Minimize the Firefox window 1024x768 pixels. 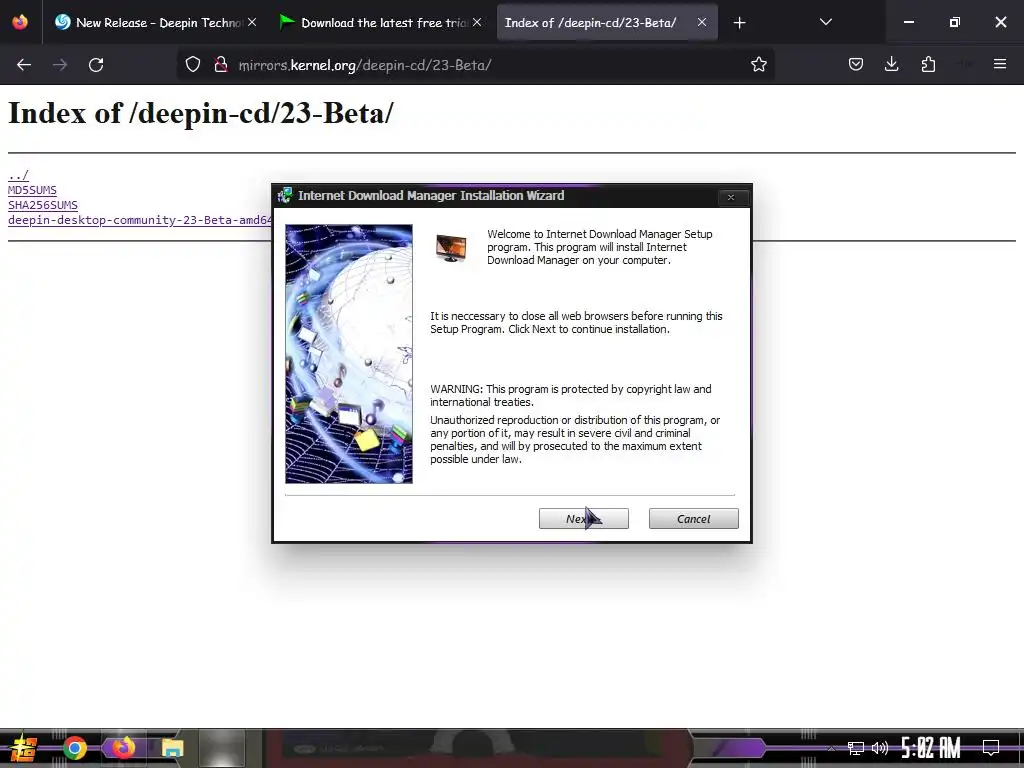tap(908, 22)
